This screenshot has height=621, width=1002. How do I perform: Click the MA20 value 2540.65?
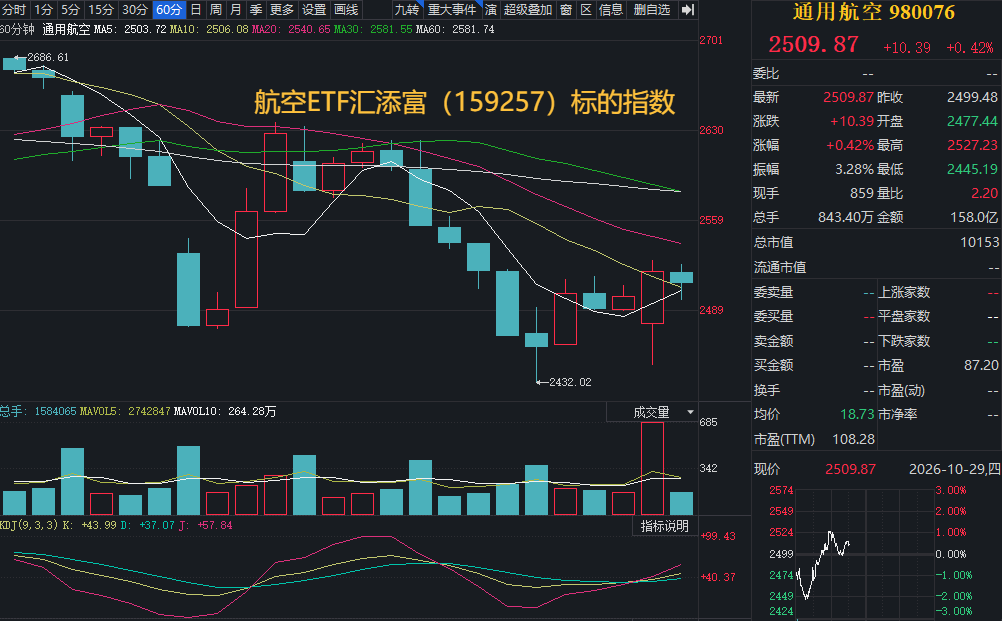309,29
